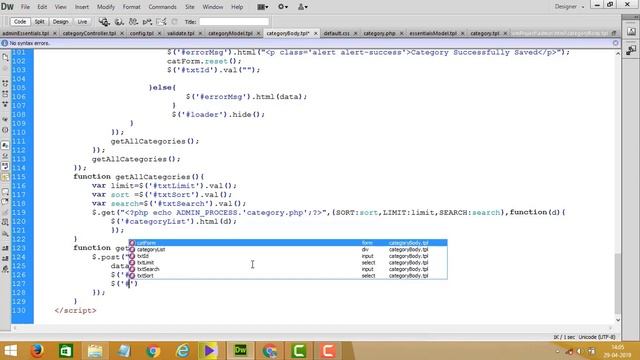Dismiss the No syntax errors info bar

616,43
